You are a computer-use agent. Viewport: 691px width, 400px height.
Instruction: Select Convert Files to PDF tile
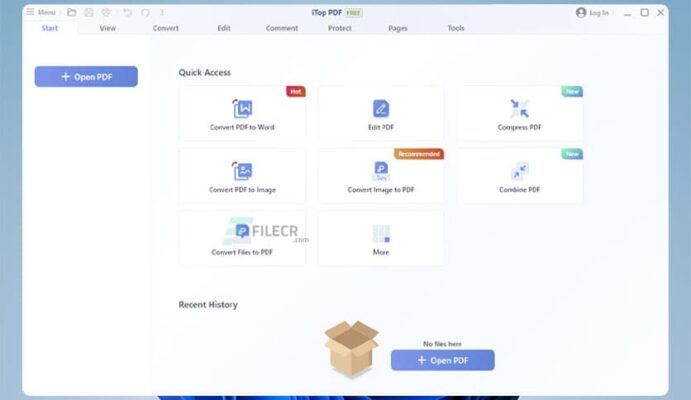[x=242, y=238]
